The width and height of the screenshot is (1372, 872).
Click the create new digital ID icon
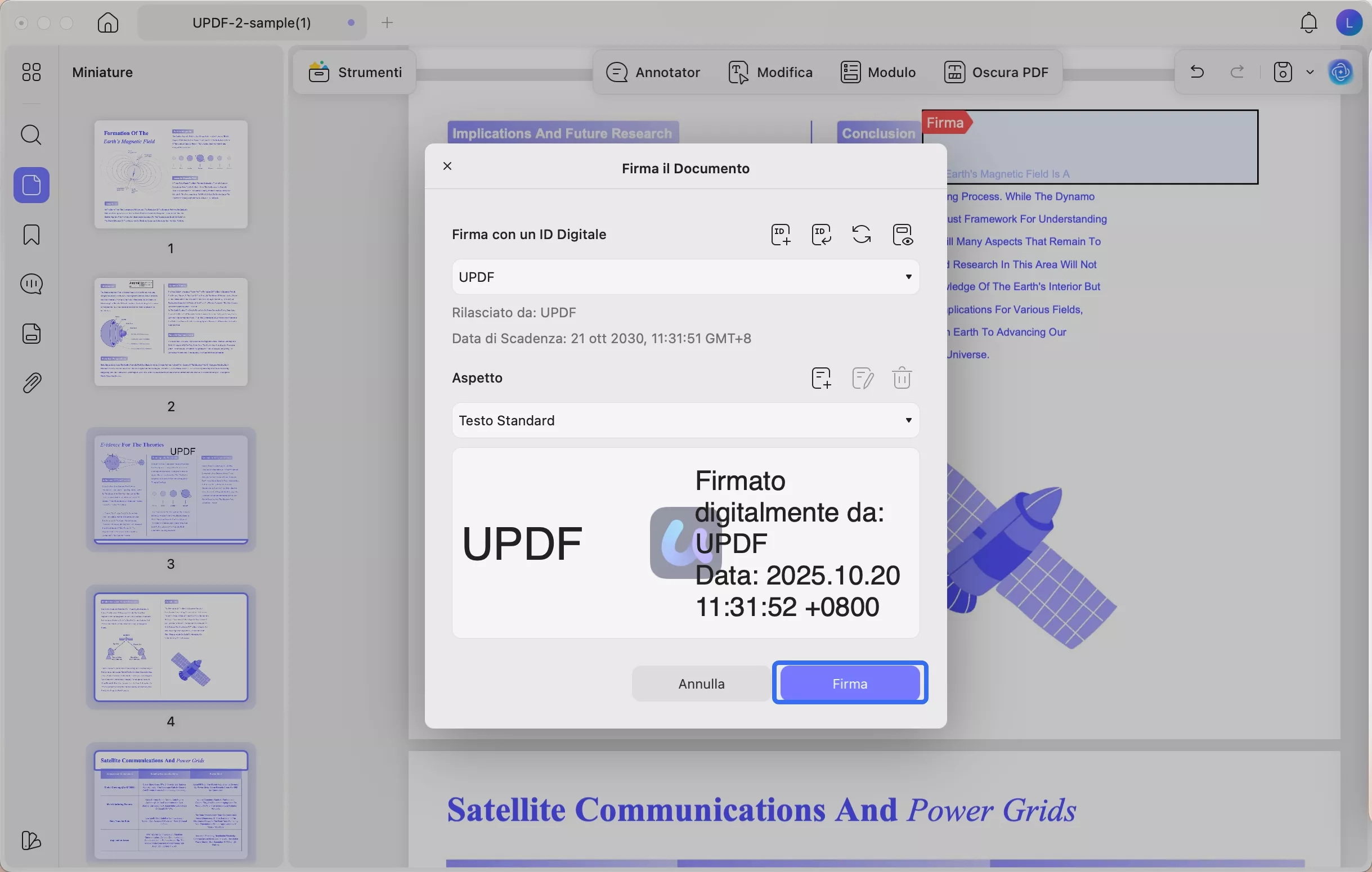(781, 235)
